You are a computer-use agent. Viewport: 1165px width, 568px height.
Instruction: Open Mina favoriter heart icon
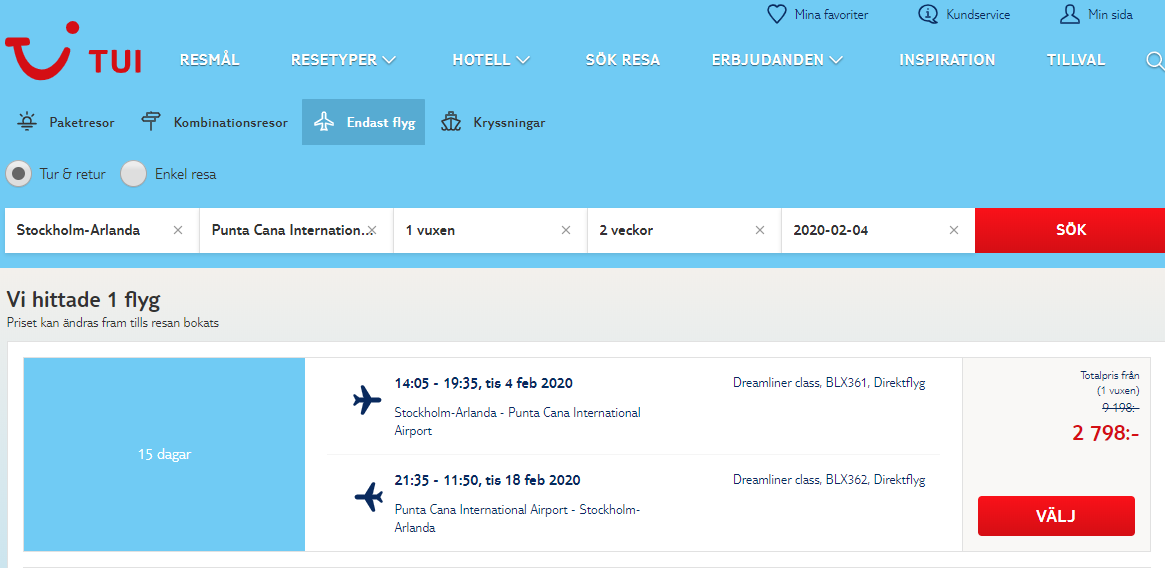776,14
